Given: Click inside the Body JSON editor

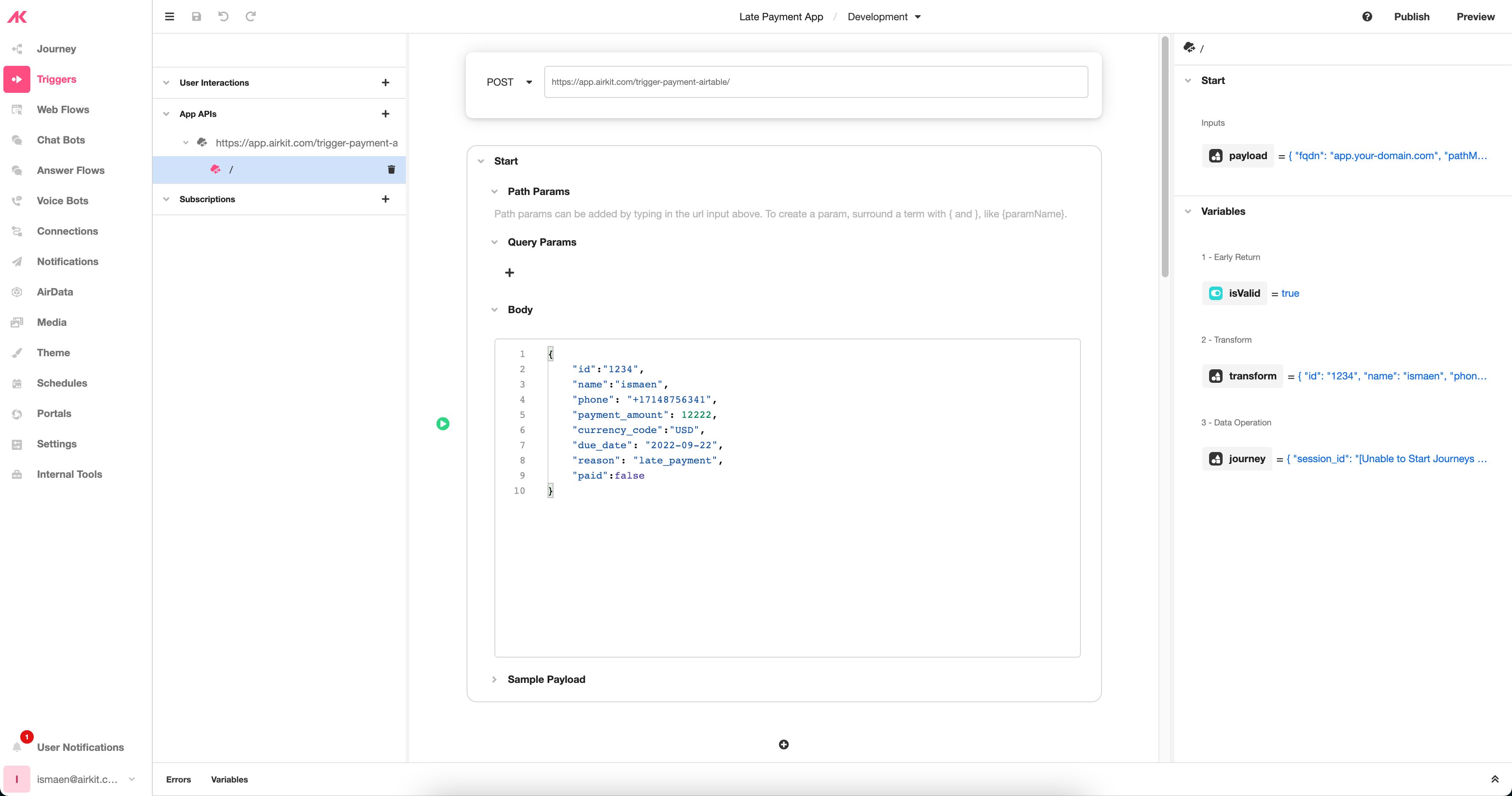Looking at the screenshot, I should (x=787, y=498).
